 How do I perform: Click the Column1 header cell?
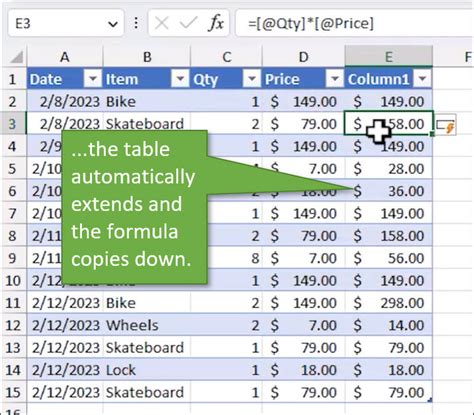(x=389, y=79)
